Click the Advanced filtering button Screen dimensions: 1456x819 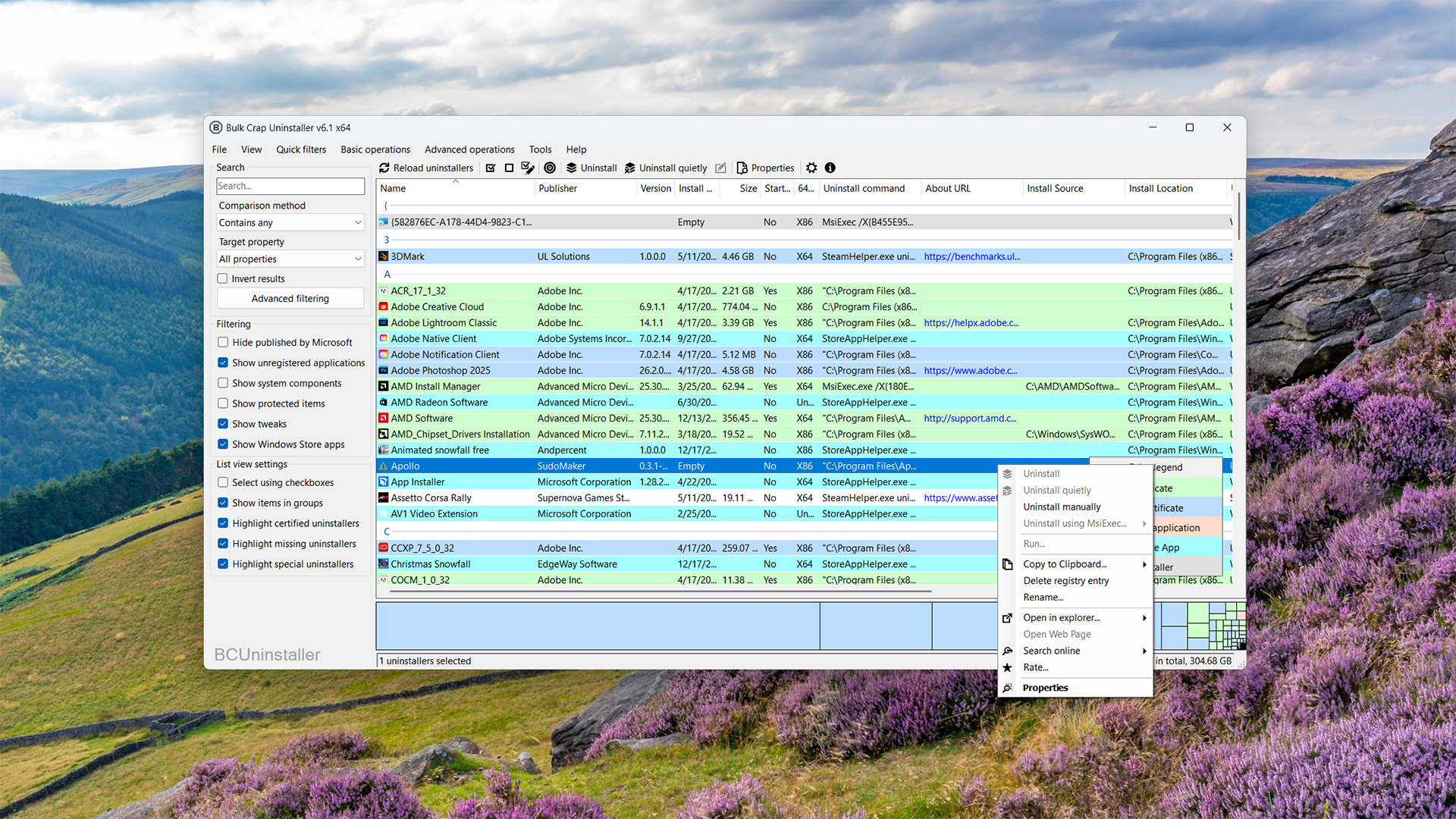coord(290,298)
